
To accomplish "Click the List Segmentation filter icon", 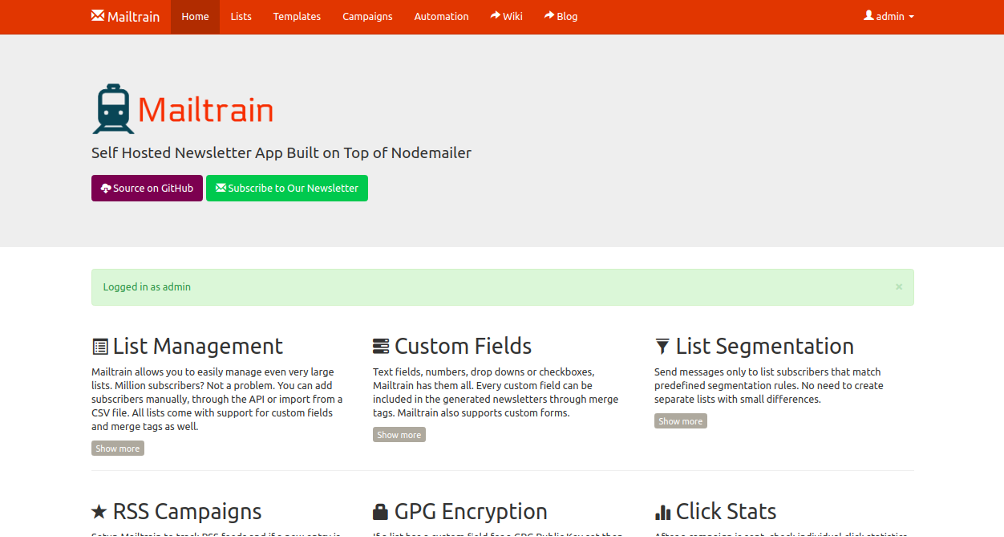I will 662,347.
